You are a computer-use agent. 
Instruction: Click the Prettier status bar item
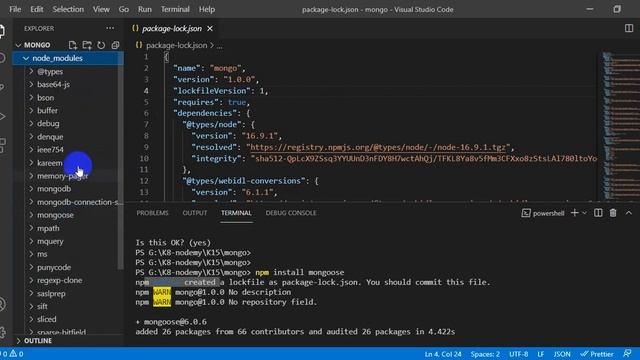(x=597, y=354)
